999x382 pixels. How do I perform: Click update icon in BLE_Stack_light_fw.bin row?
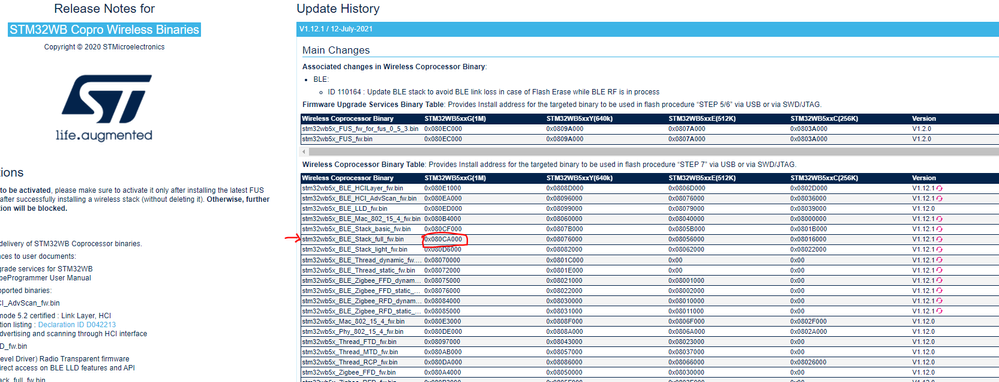coord(938,249)
